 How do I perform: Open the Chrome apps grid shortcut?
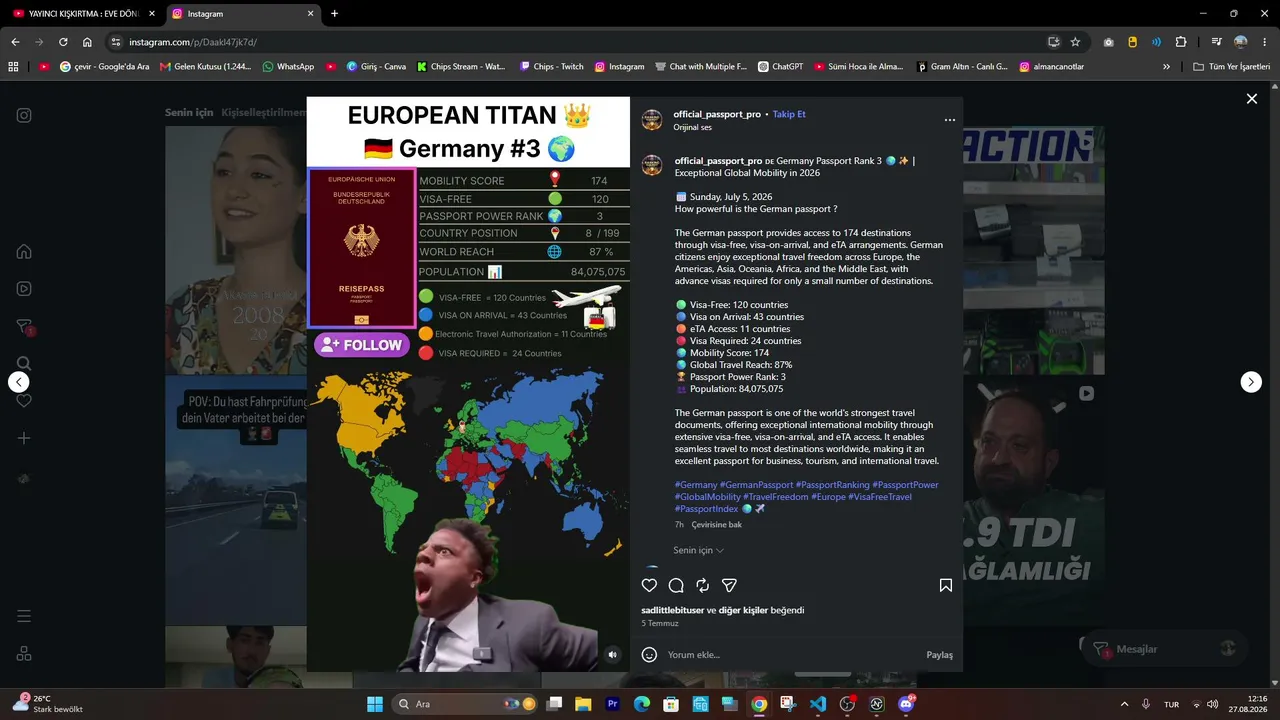13,67
